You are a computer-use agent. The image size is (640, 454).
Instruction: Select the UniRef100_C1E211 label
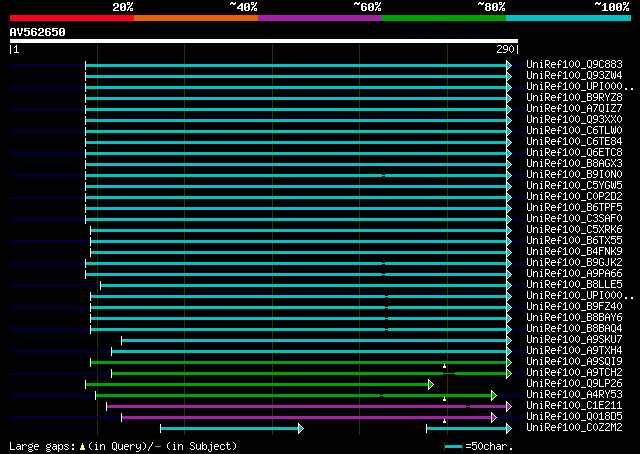574,406
